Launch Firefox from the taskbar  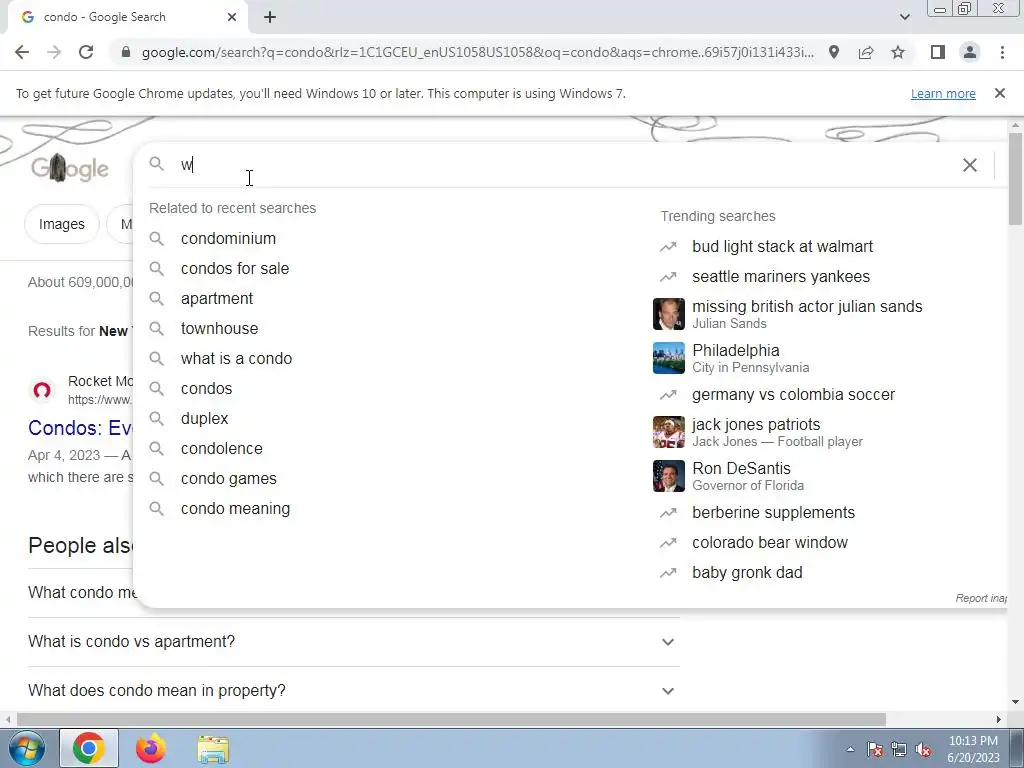point(151,748)
